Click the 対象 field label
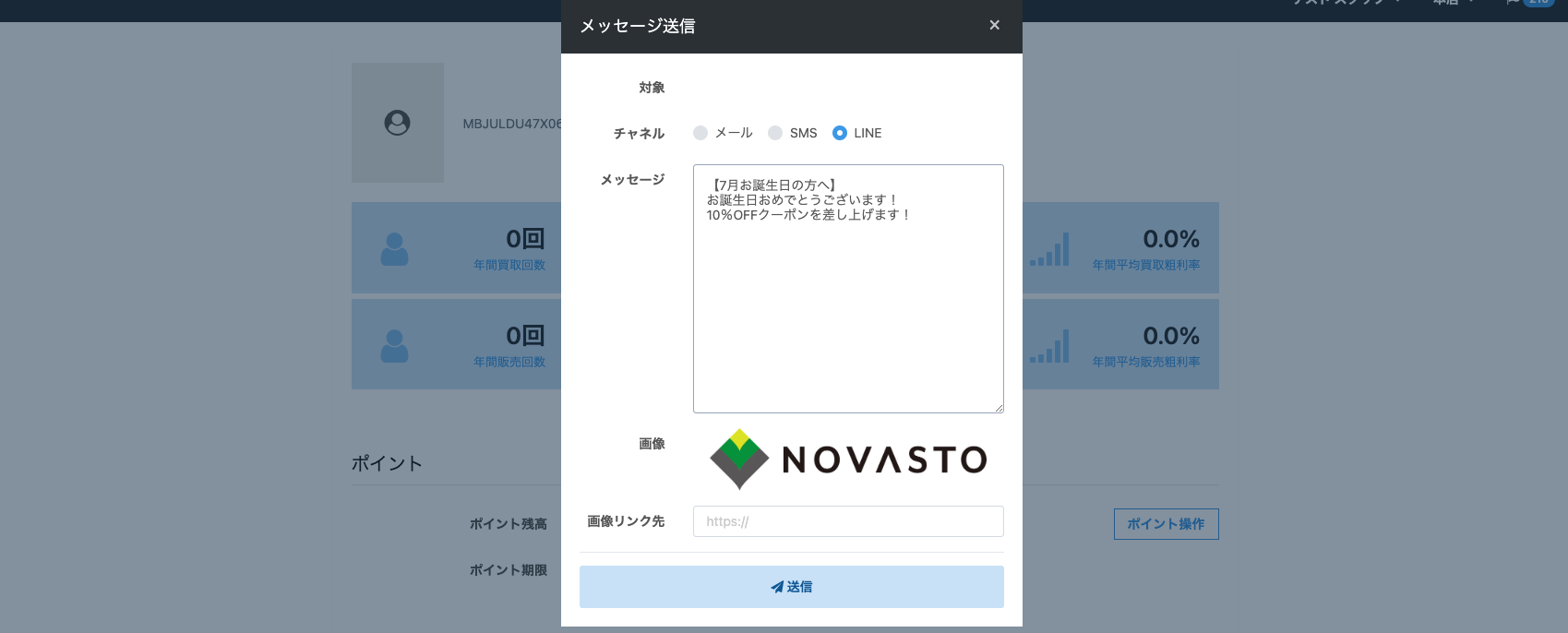Viewport: 1568px width, 633px height. [x=652, y=88]
